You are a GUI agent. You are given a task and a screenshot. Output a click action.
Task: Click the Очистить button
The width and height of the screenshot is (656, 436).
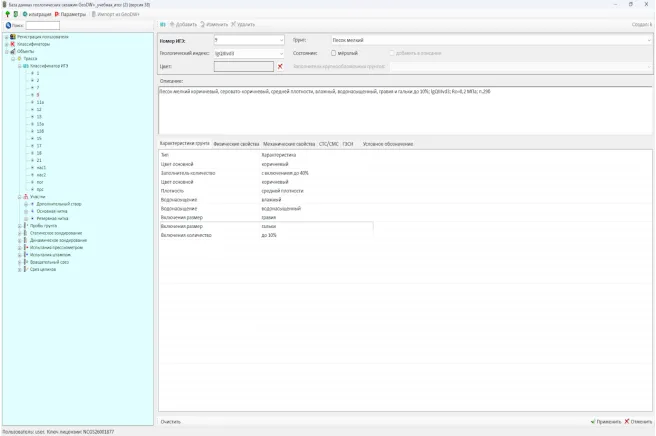(x=171, y=421)
